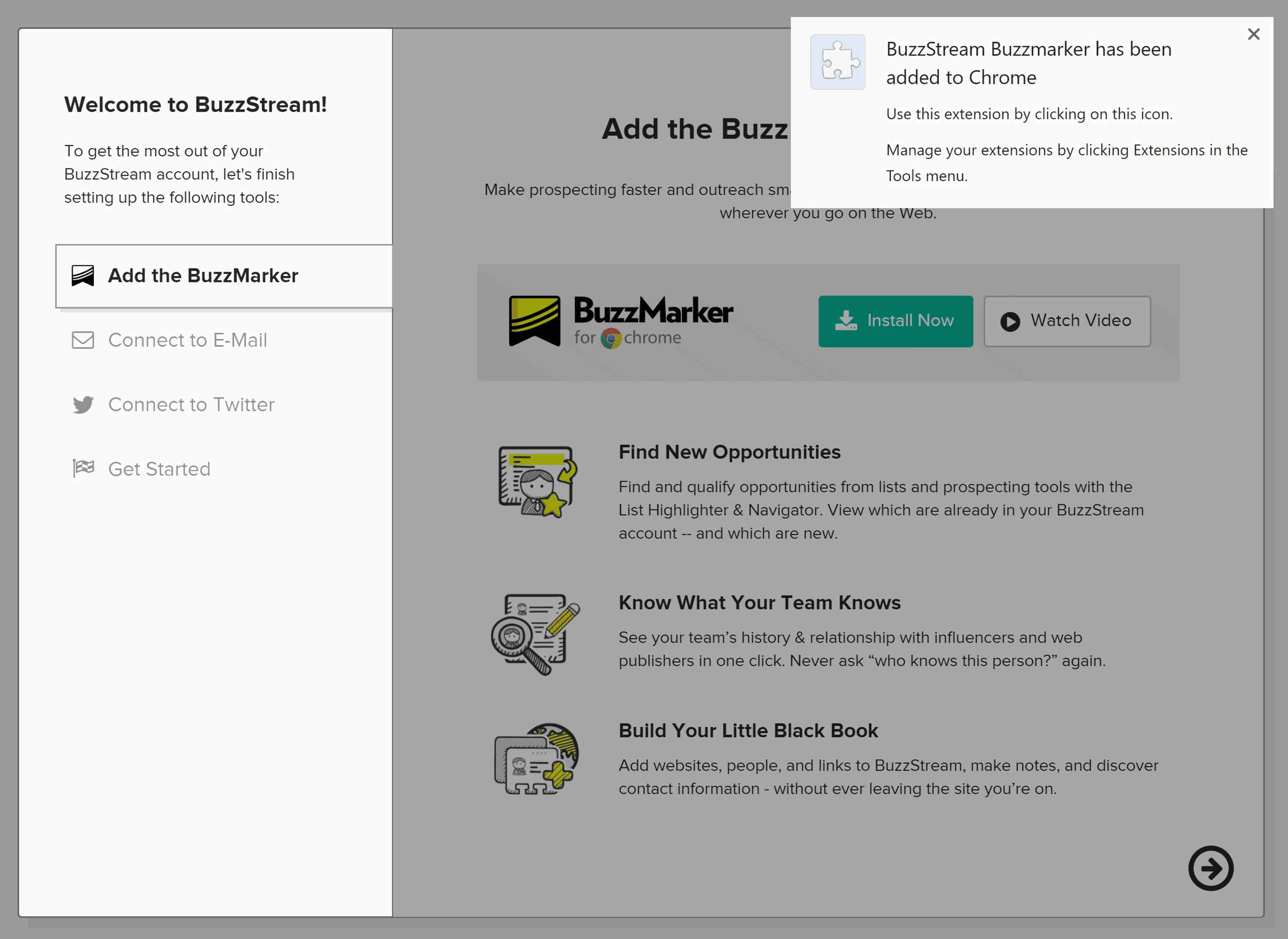Click the play icon in Watch Video
The width and height of the screenshot is (1288, 939).
(1010, 322)
